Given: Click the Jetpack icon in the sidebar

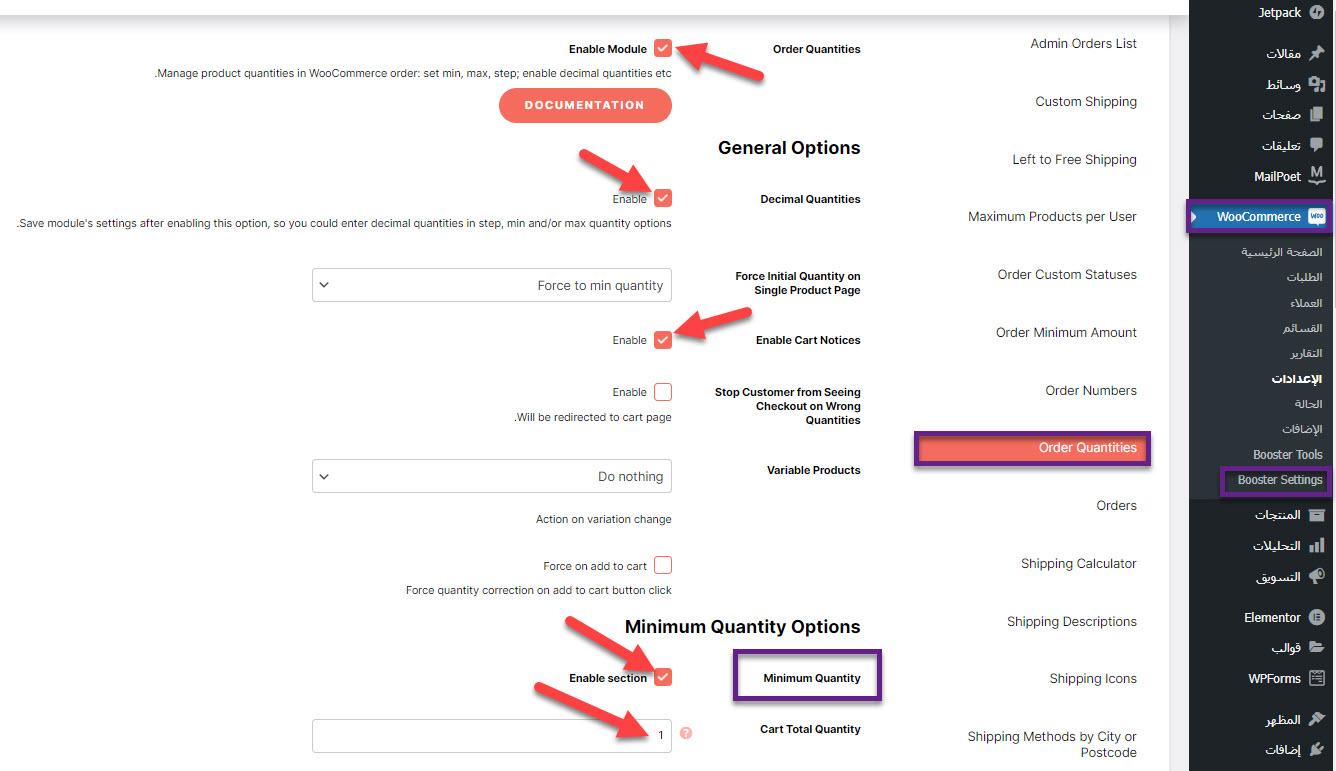Looking at the screenshot, I should (1317, 13).
